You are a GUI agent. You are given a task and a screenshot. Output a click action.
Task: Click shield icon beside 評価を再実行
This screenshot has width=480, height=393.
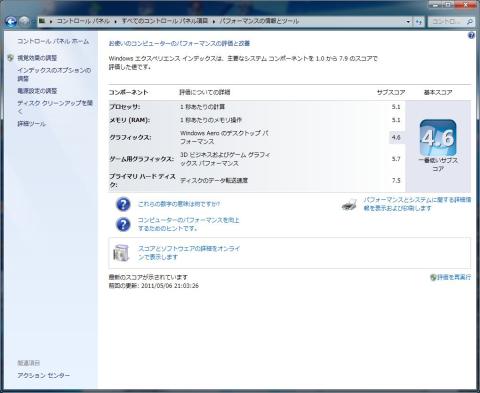point(433,277)
